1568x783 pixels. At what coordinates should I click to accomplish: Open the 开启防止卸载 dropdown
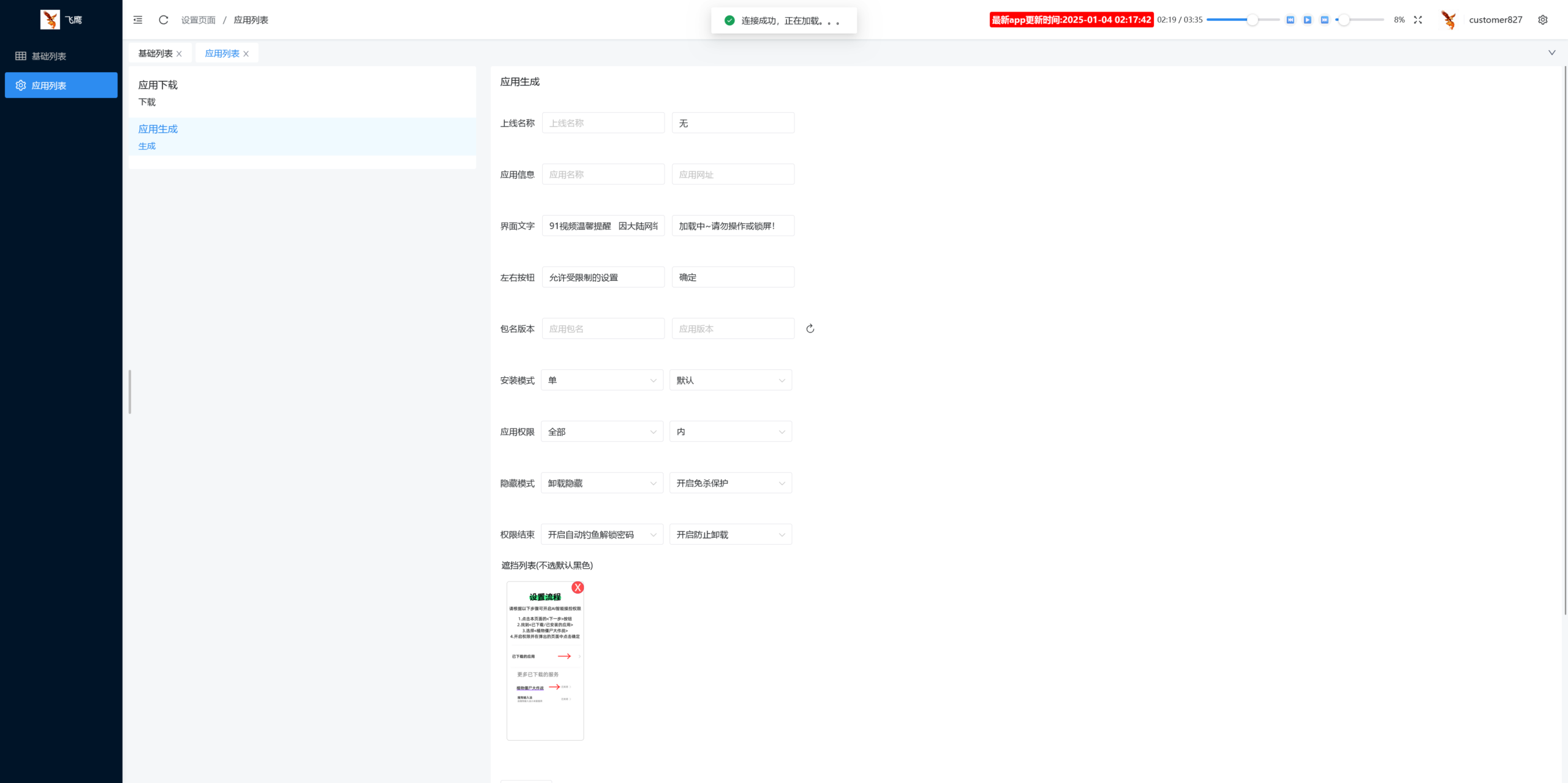click(730, 534)
